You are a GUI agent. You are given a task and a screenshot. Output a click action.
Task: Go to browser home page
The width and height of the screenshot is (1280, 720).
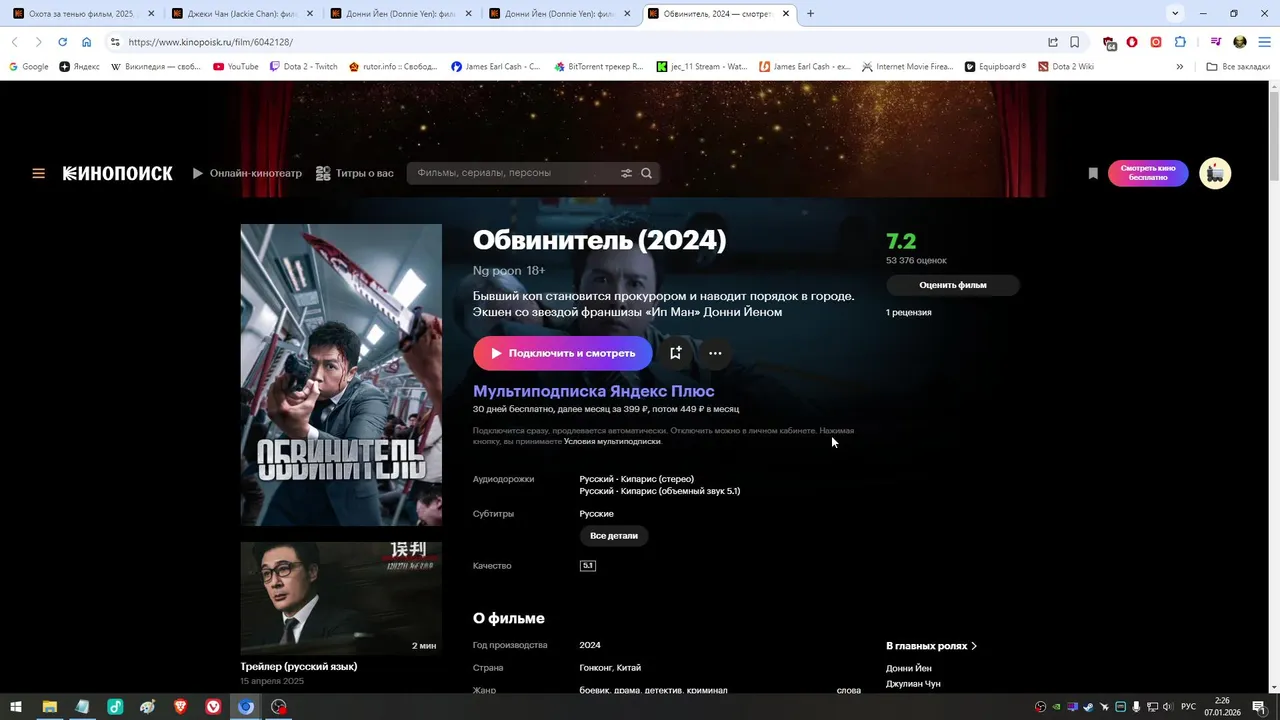(x=87, y=42)
